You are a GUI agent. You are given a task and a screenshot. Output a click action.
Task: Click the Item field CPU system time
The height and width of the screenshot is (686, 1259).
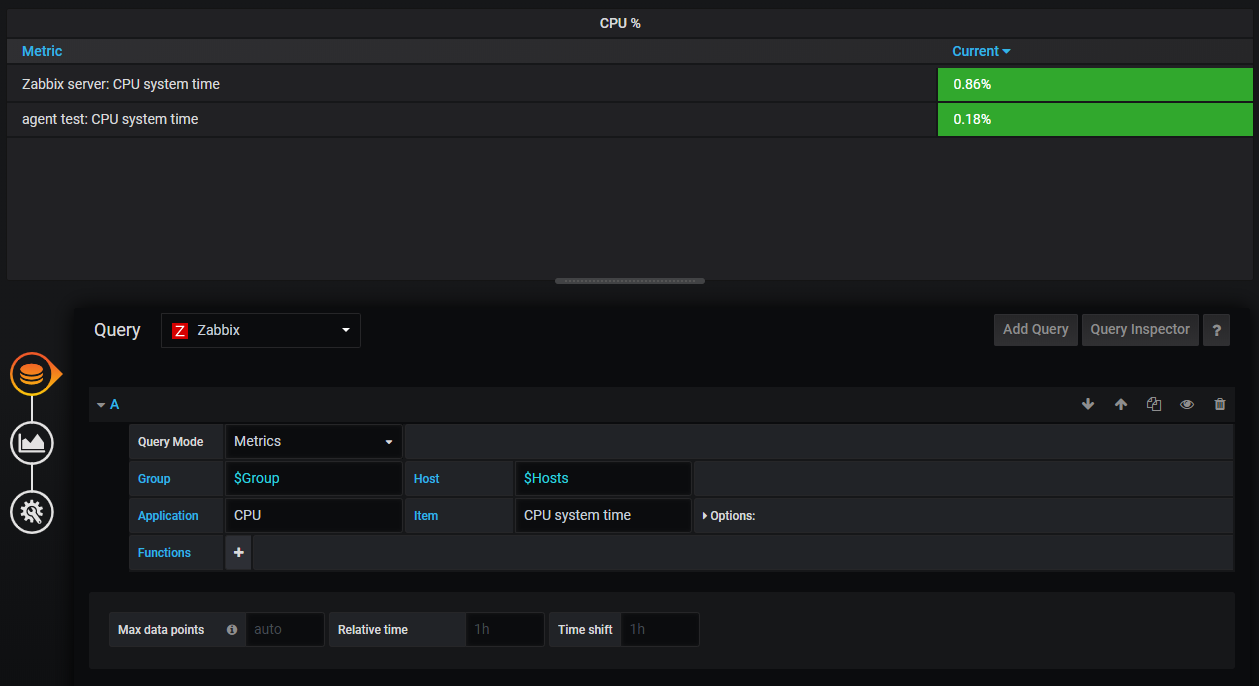[603, 515]
